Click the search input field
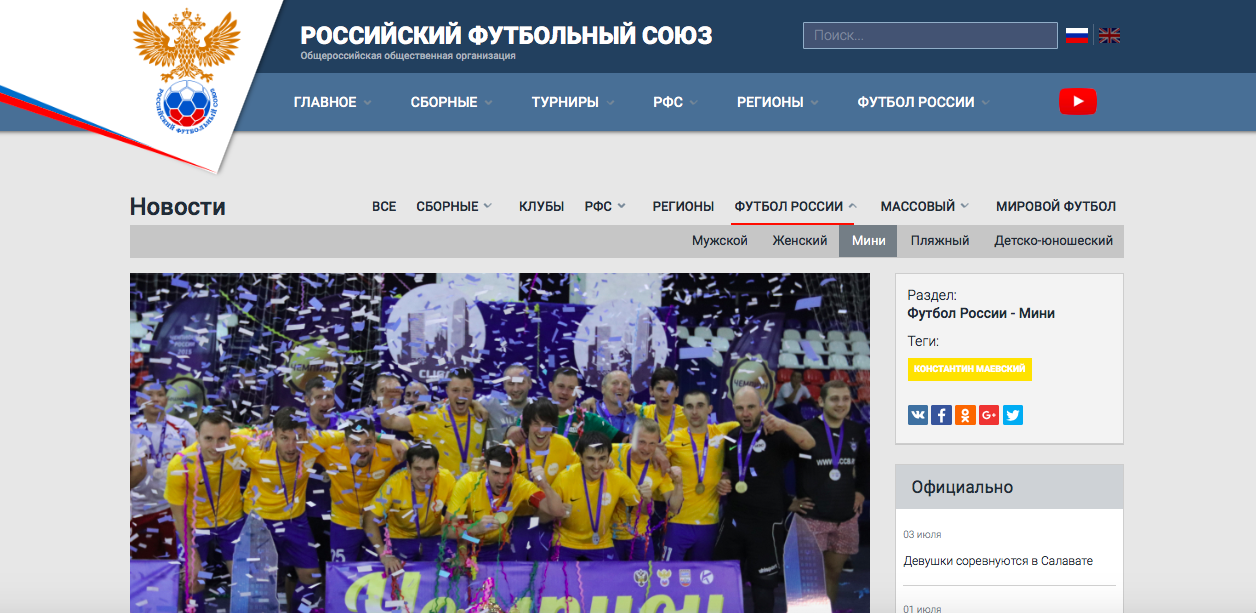Image resolution: width=1256 pixels, height=613 pixels. point(929,36)
